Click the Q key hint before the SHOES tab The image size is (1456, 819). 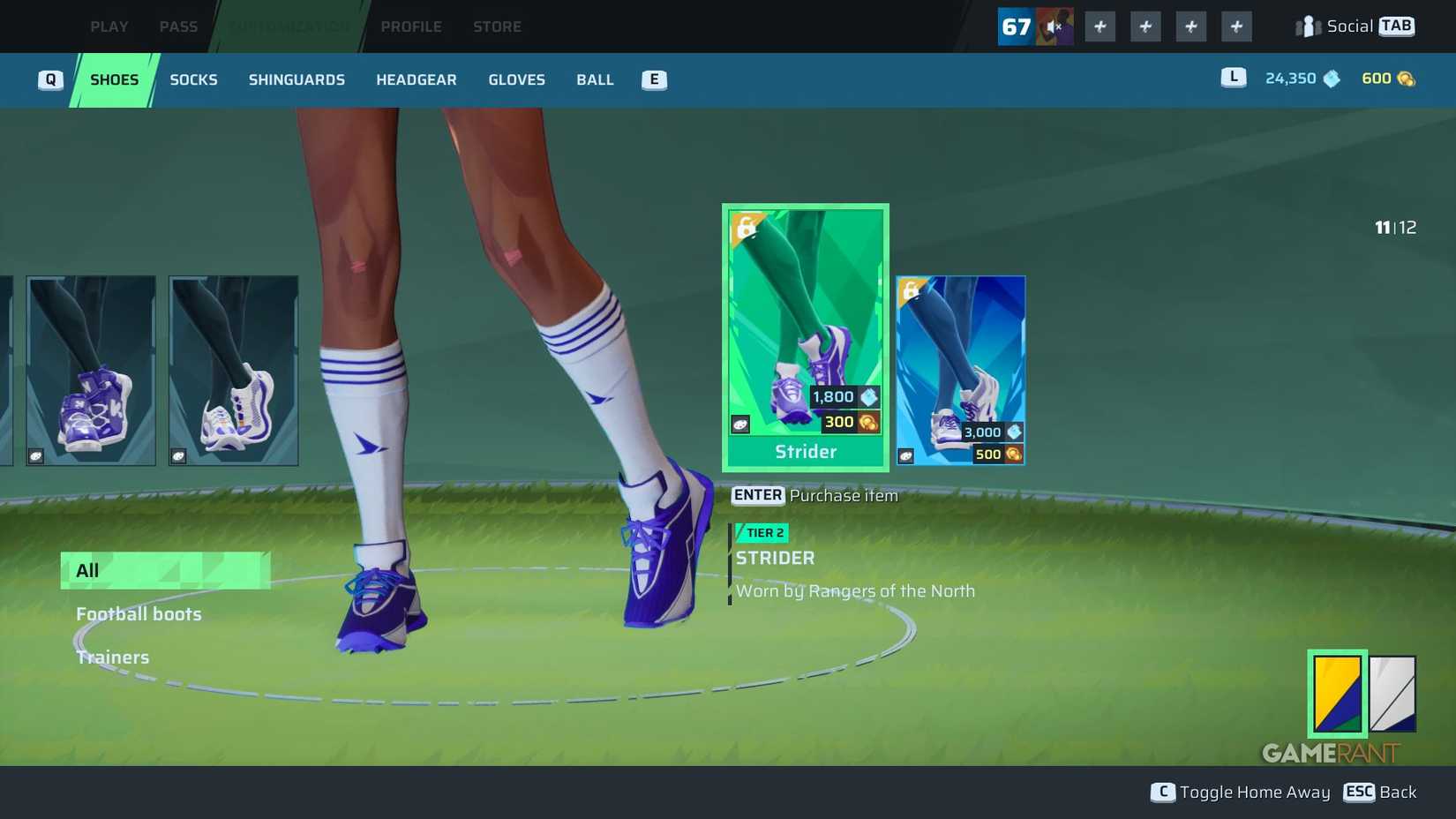[x=50, y=79]
